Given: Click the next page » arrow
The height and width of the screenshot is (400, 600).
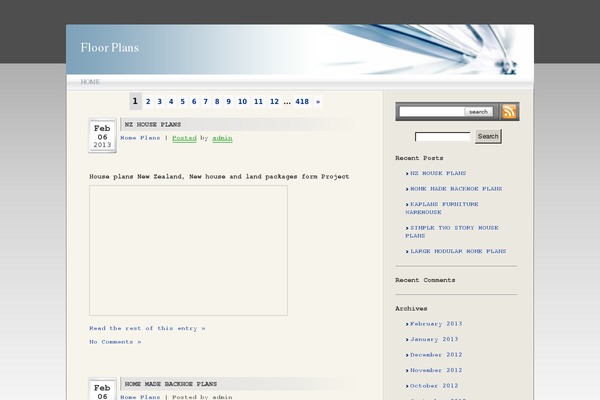Looking at the screenshot, I should 318,101.
